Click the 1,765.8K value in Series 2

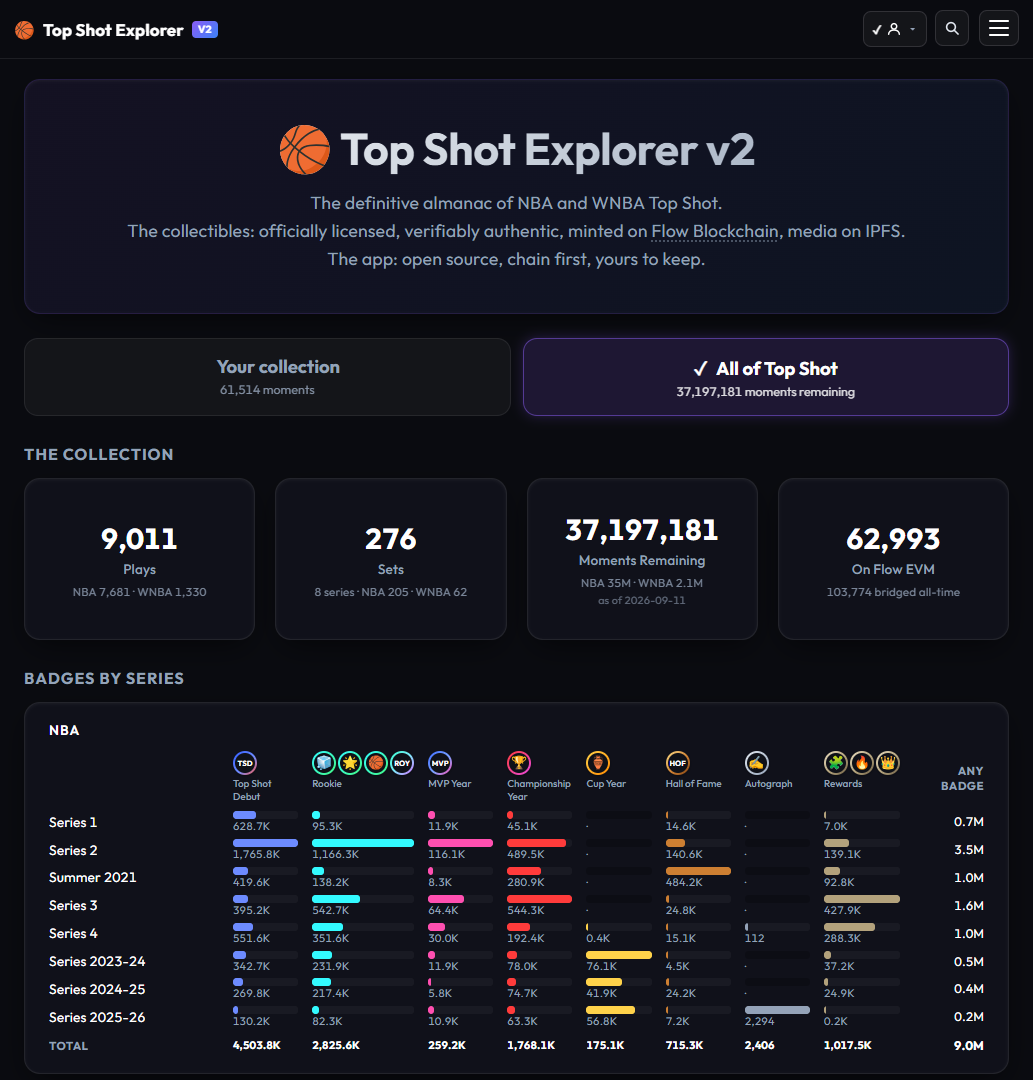coord(256,855)
